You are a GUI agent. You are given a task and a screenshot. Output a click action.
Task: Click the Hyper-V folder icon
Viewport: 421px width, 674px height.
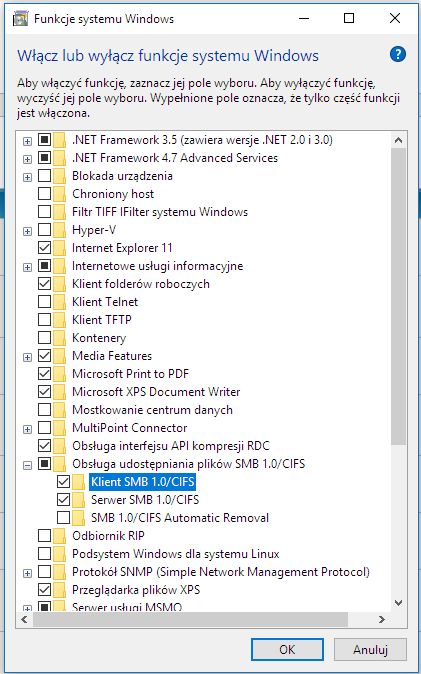[59, 230]
